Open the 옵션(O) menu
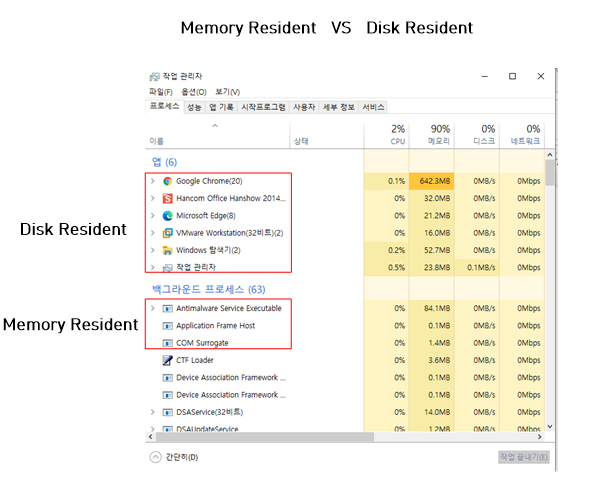The height and width of the screenshot is (480, 605). coord(194,92)
